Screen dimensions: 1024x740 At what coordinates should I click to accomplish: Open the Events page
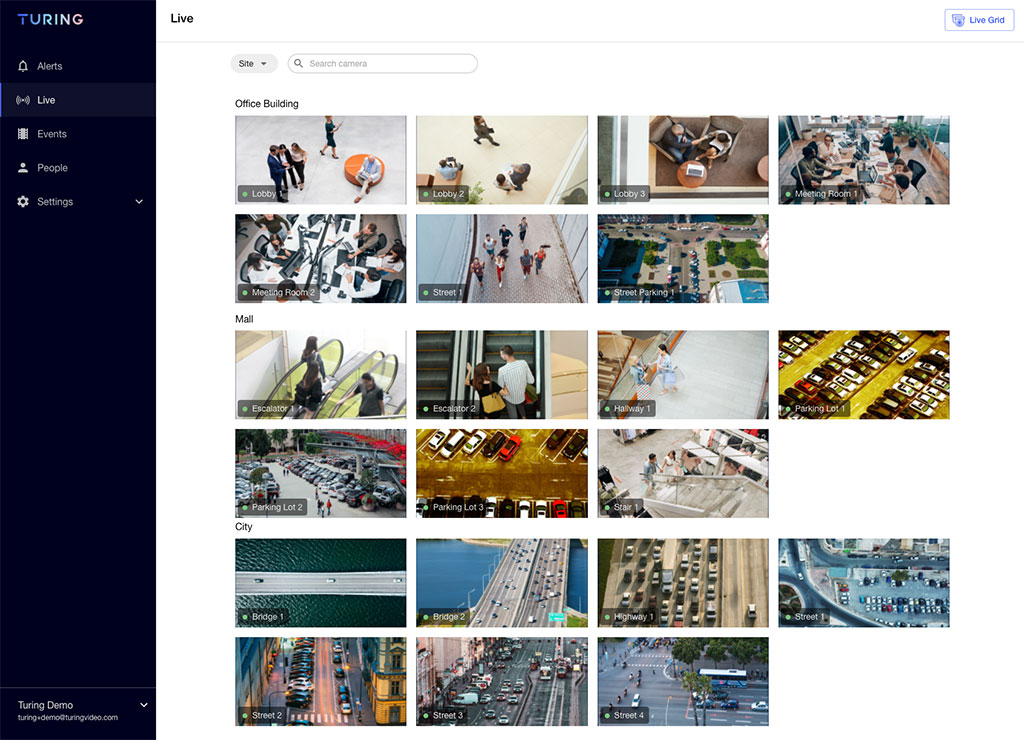pos(78,134)
